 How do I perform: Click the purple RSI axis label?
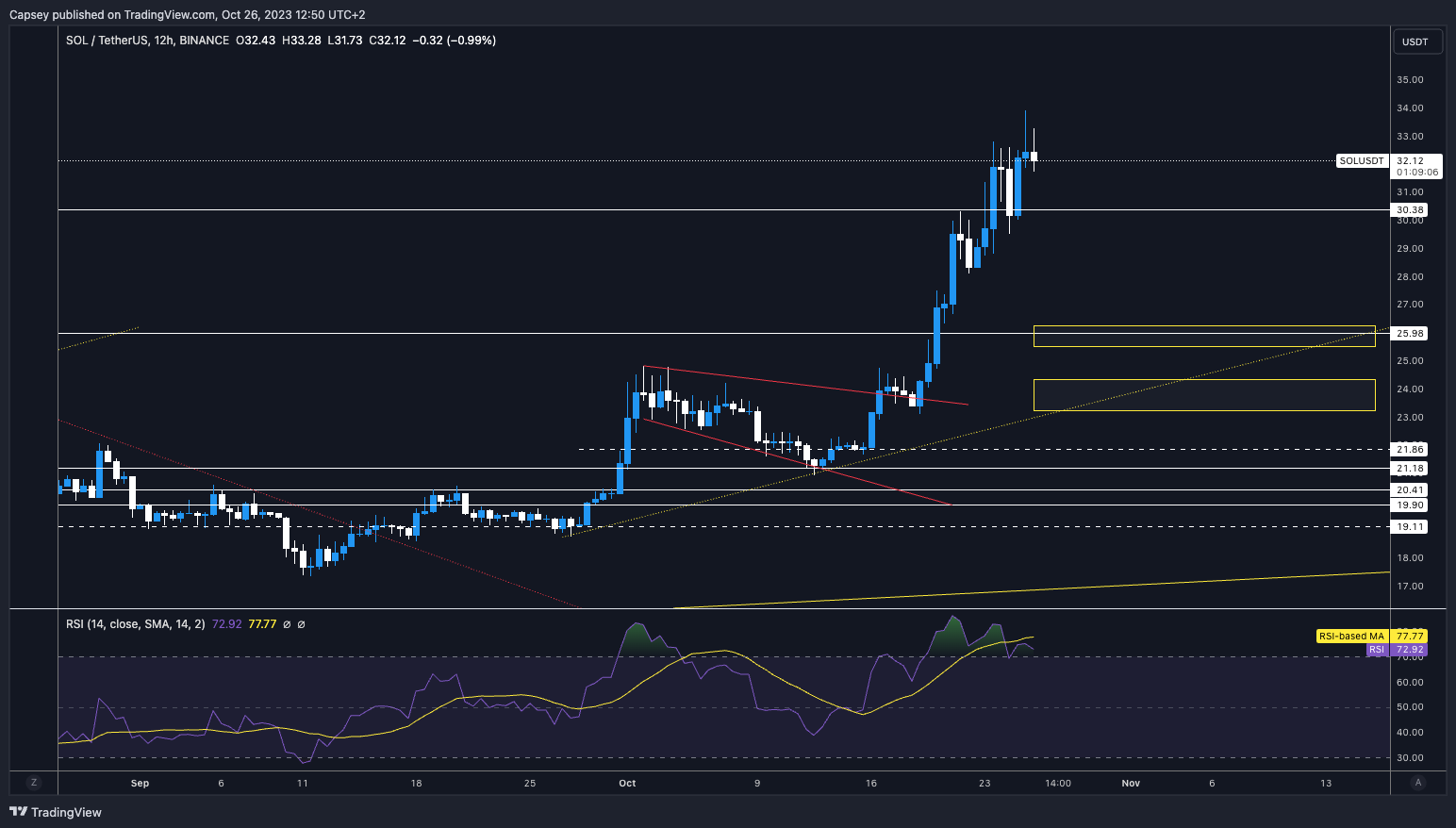pos(1377,650)
